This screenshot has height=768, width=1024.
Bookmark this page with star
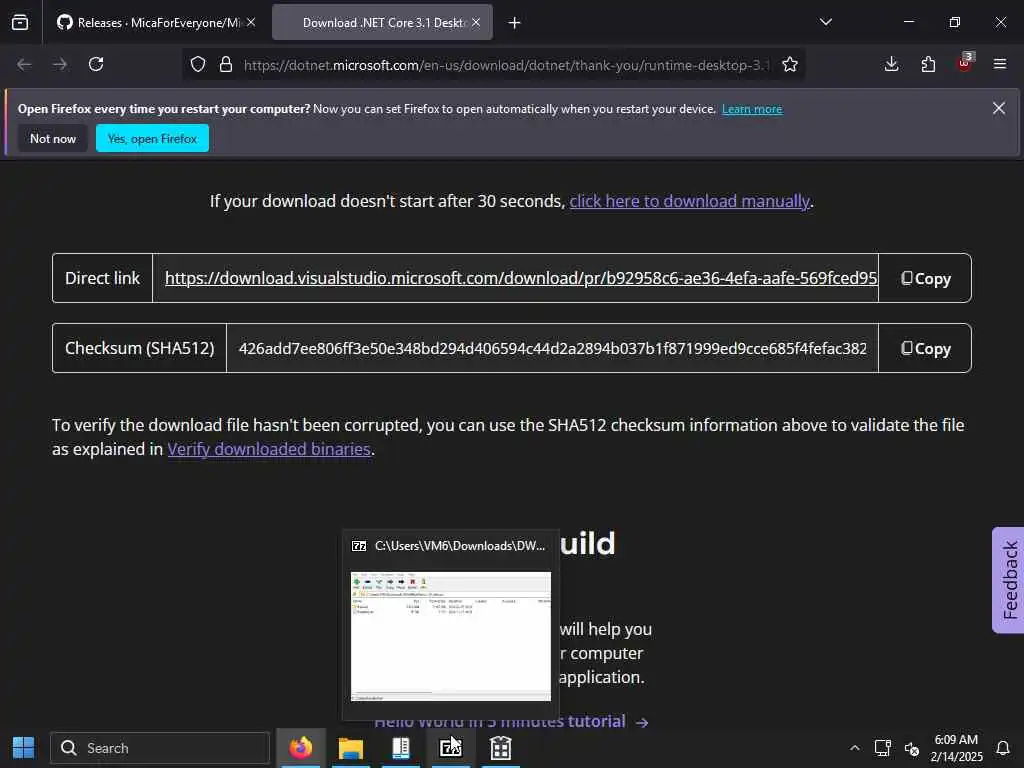[790, 65]
